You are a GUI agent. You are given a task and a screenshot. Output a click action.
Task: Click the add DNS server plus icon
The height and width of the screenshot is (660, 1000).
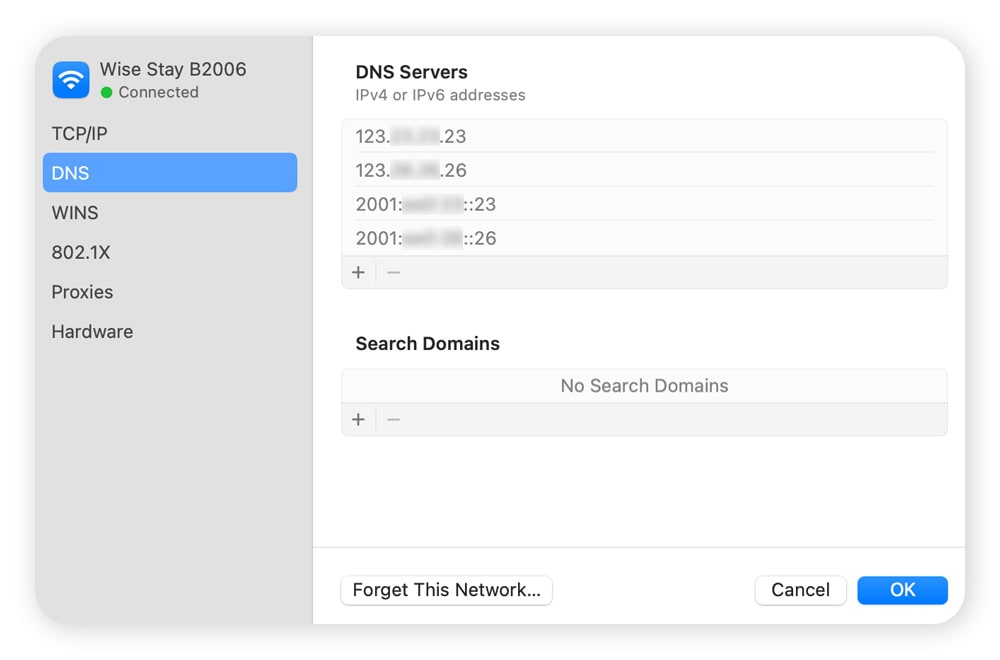359,271
